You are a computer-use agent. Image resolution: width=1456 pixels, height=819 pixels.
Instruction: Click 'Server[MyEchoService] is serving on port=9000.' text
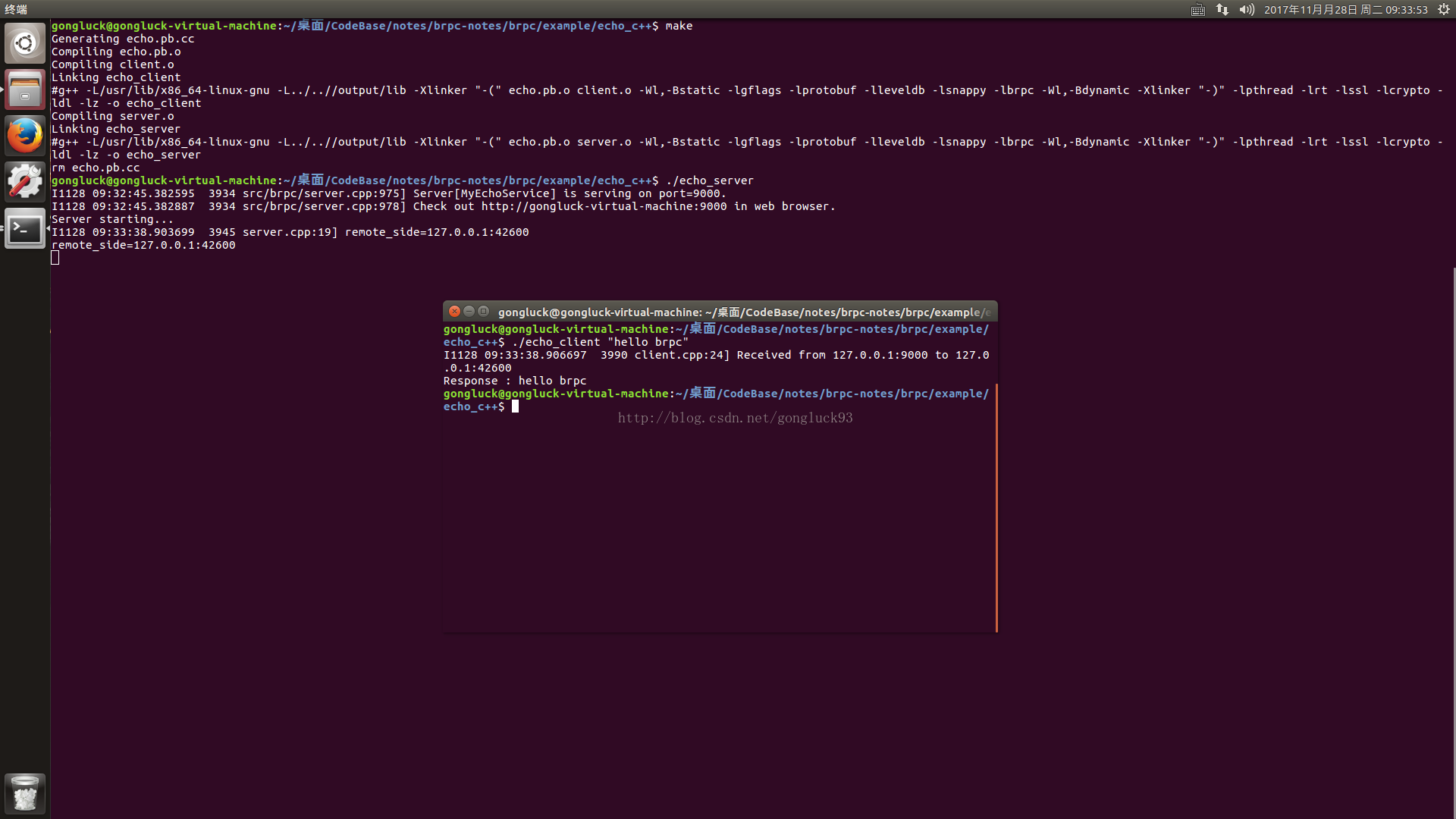click(570, 193)
